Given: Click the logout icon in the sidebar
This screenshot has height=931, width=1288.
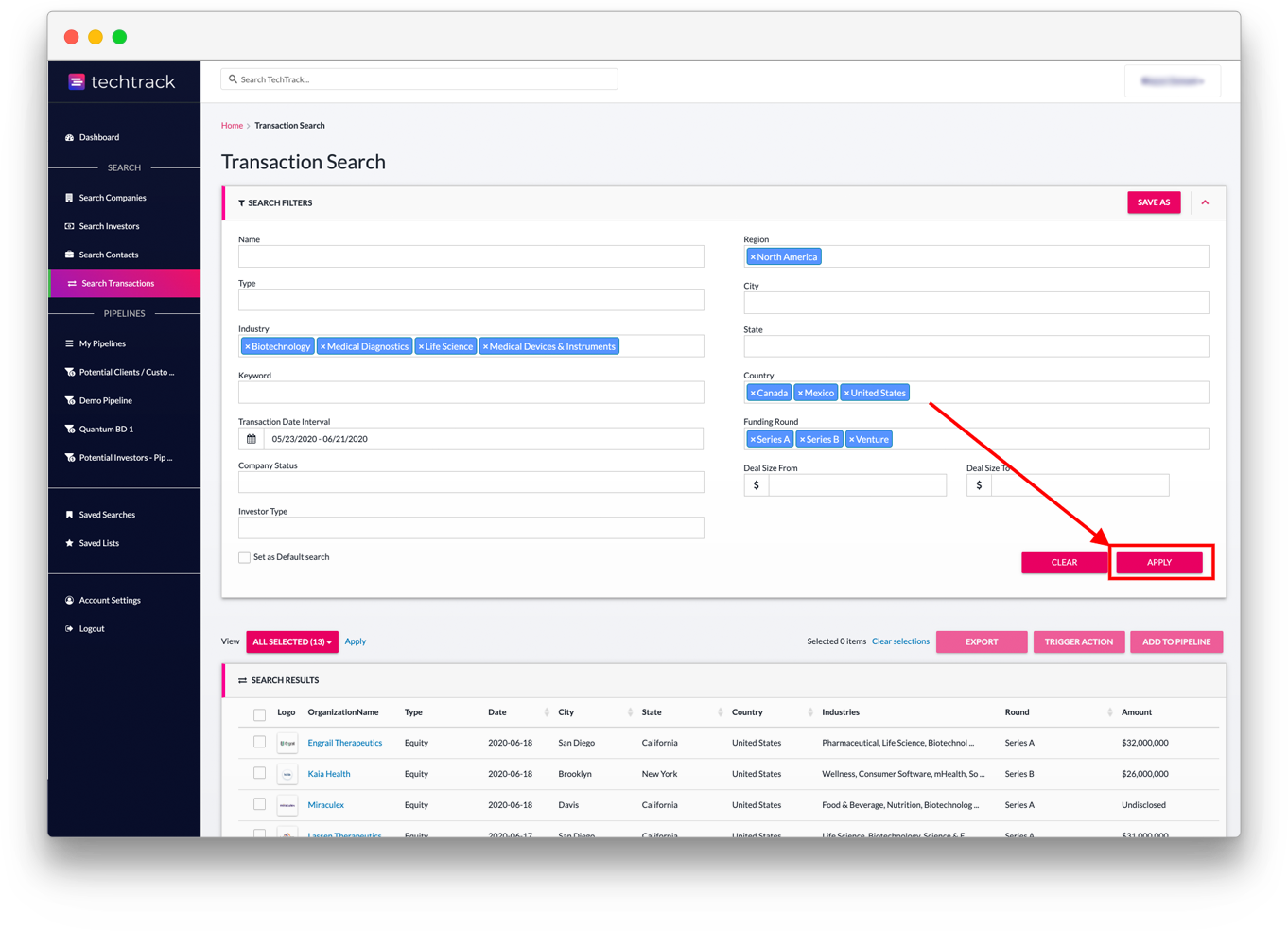Looking at the screenshot, I should (68, 628).
